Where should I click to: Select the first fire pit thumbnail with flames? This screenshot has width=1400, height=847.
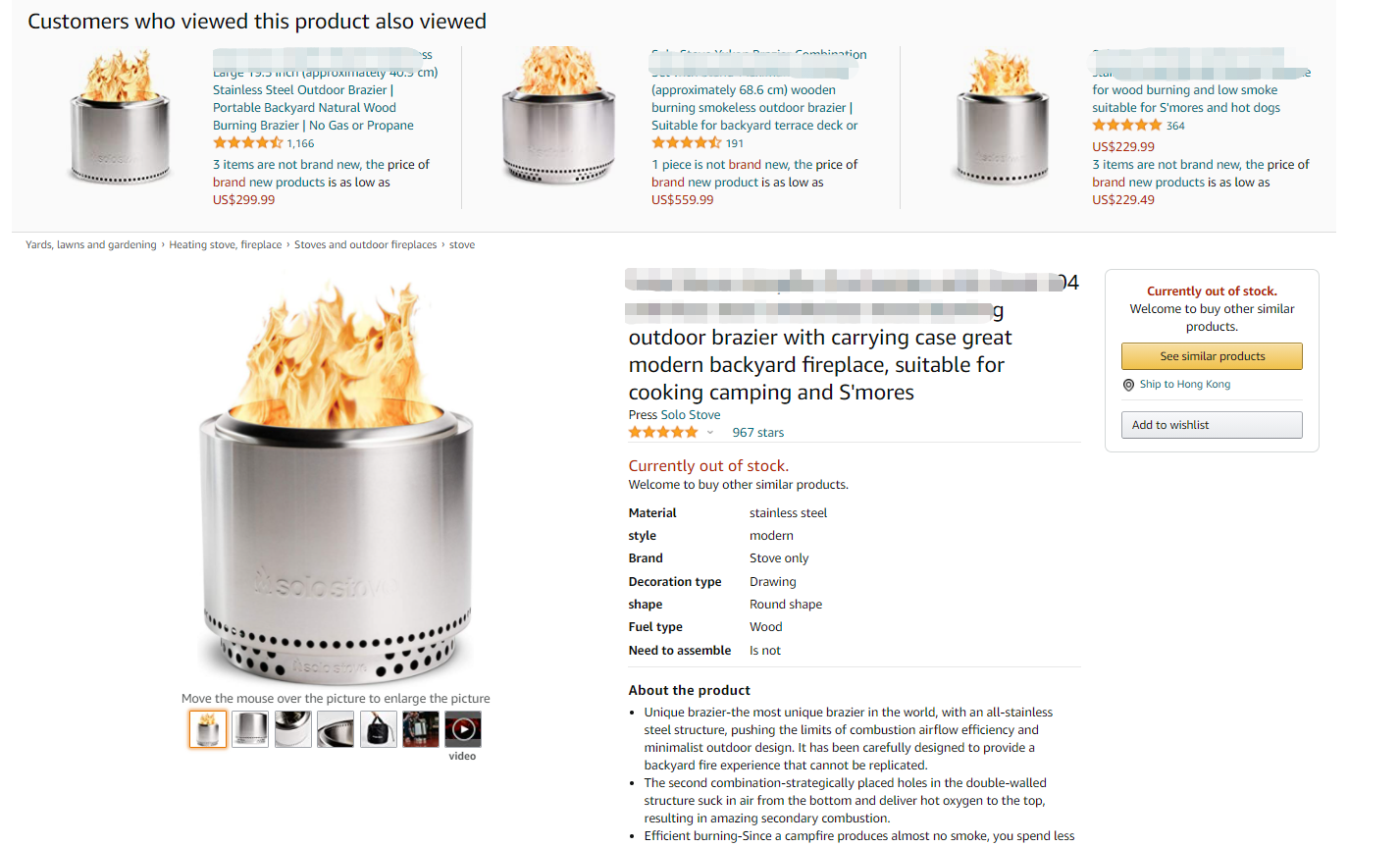(208, 729)
